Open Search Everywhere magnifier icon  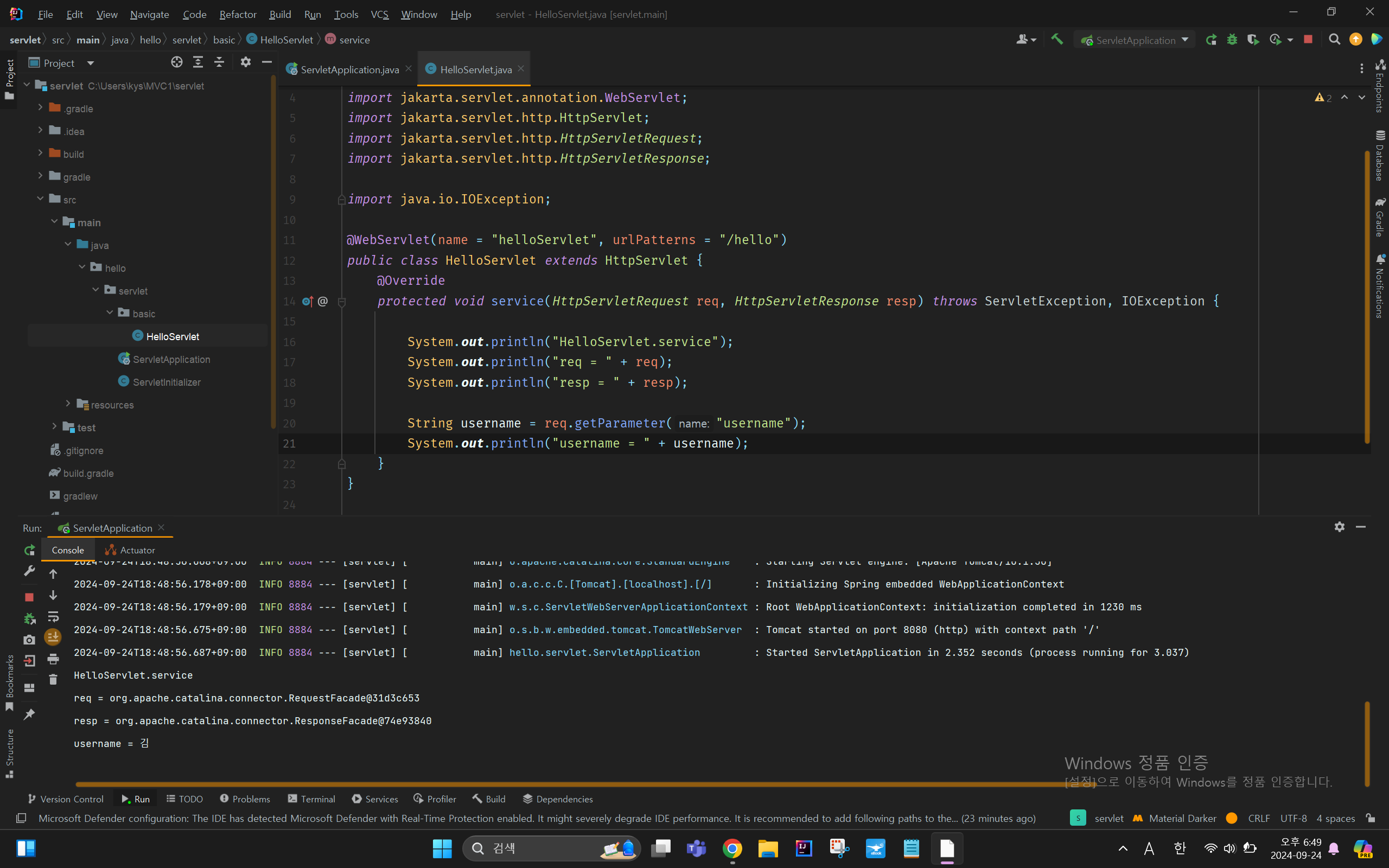click(x=1335, y=40)
